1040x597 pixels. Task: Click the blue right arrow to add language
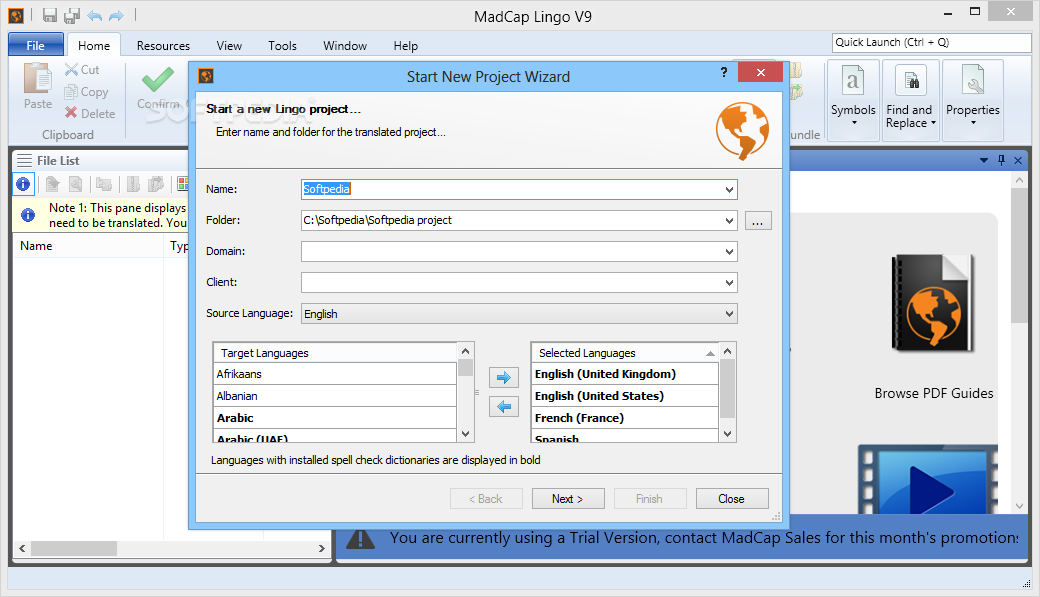[x=504, y=378]
